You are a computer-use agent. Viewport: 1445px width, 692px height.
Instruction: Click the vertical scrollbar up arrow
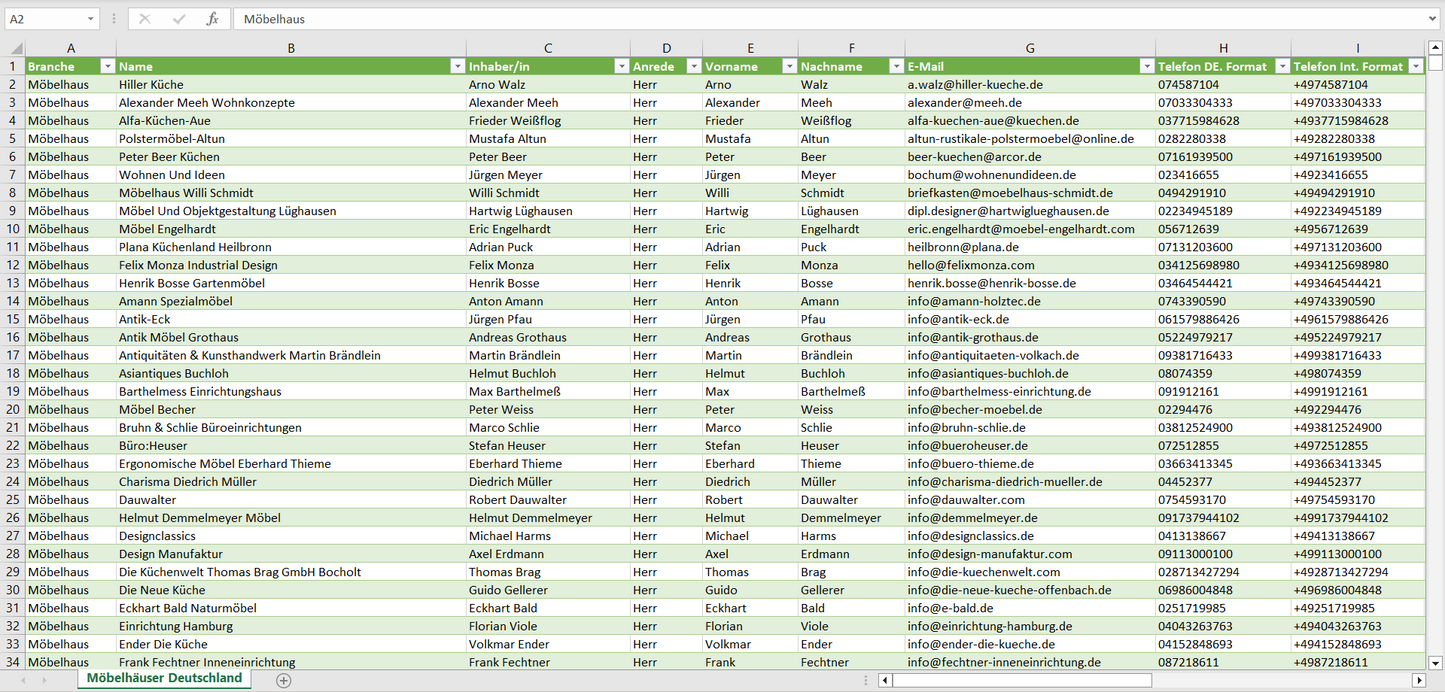1436,47
